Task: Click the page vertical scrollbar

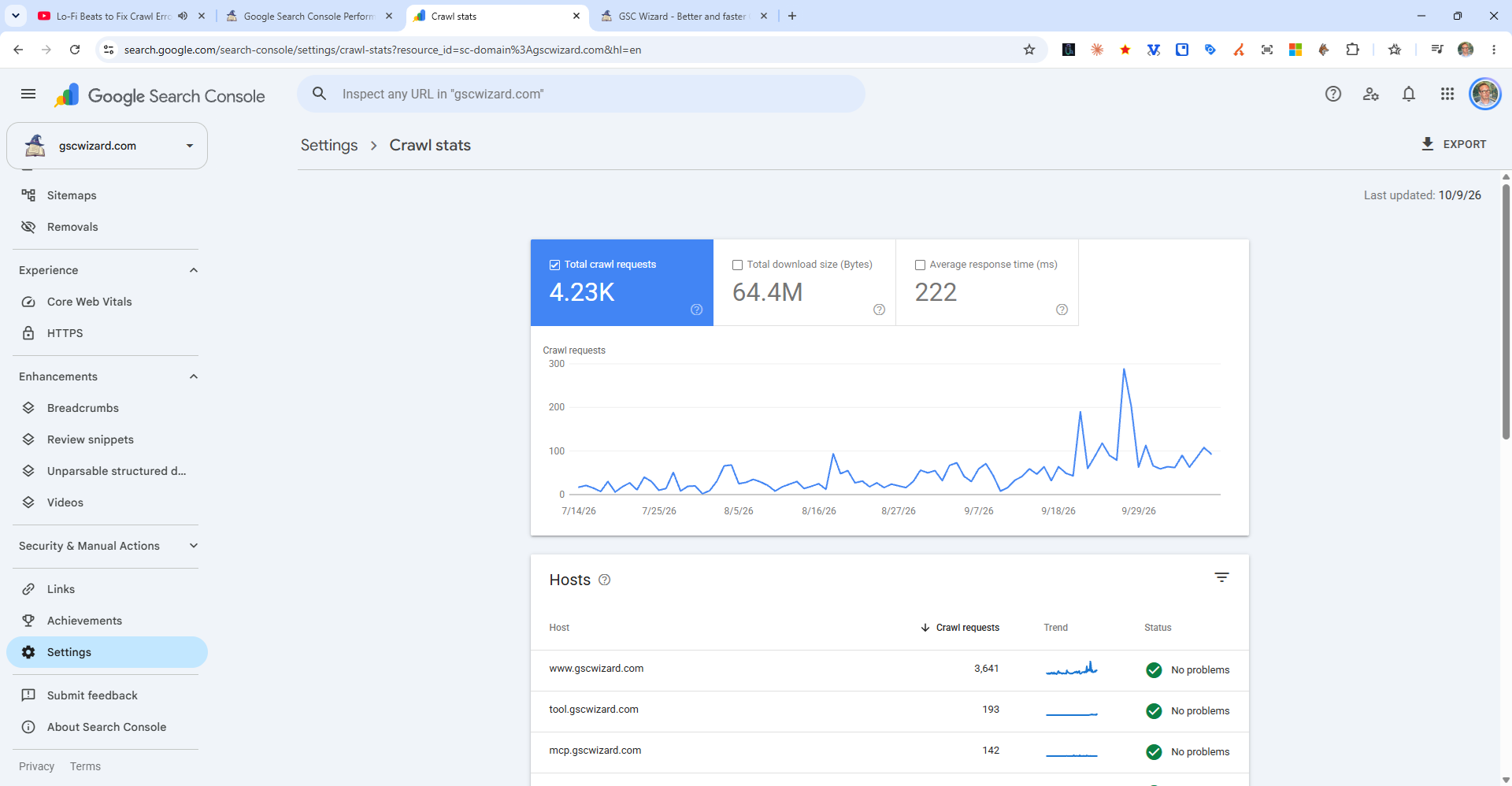Action: [x=1506, y=310]
